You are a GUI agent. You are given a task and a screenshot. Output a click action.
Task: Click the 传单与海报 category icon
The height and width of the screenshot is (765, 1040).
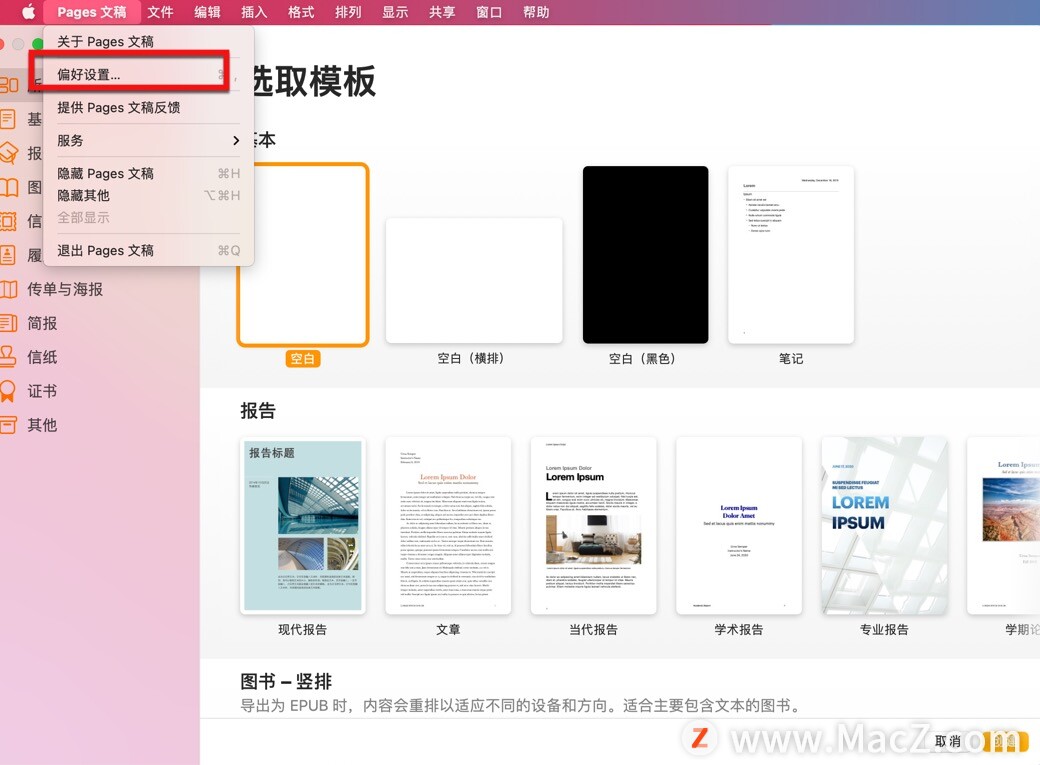(x=9, y=289)
